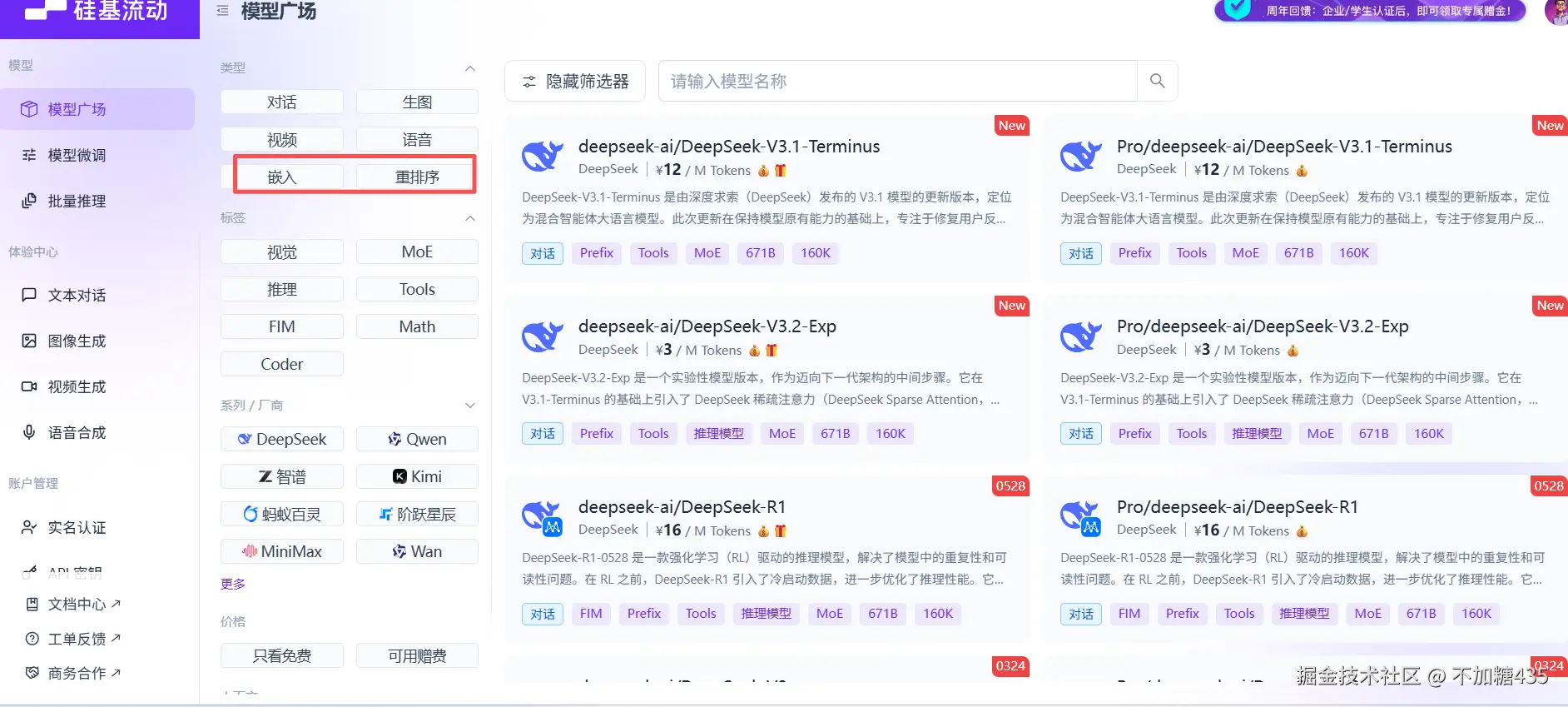
Task: Filter by DeepSeek vendor
Action: tap(282, 439)
